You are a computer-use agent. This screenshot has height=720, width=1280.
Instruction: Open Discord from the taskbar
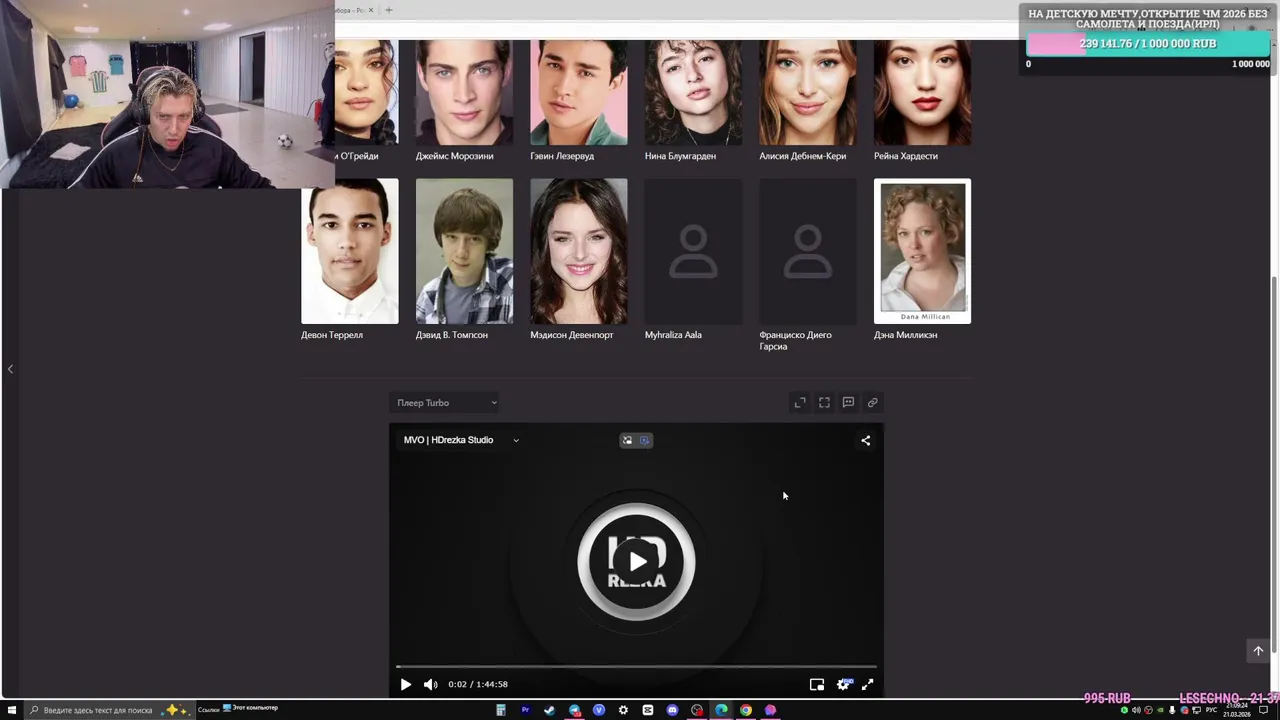click(x=672, y=710)
